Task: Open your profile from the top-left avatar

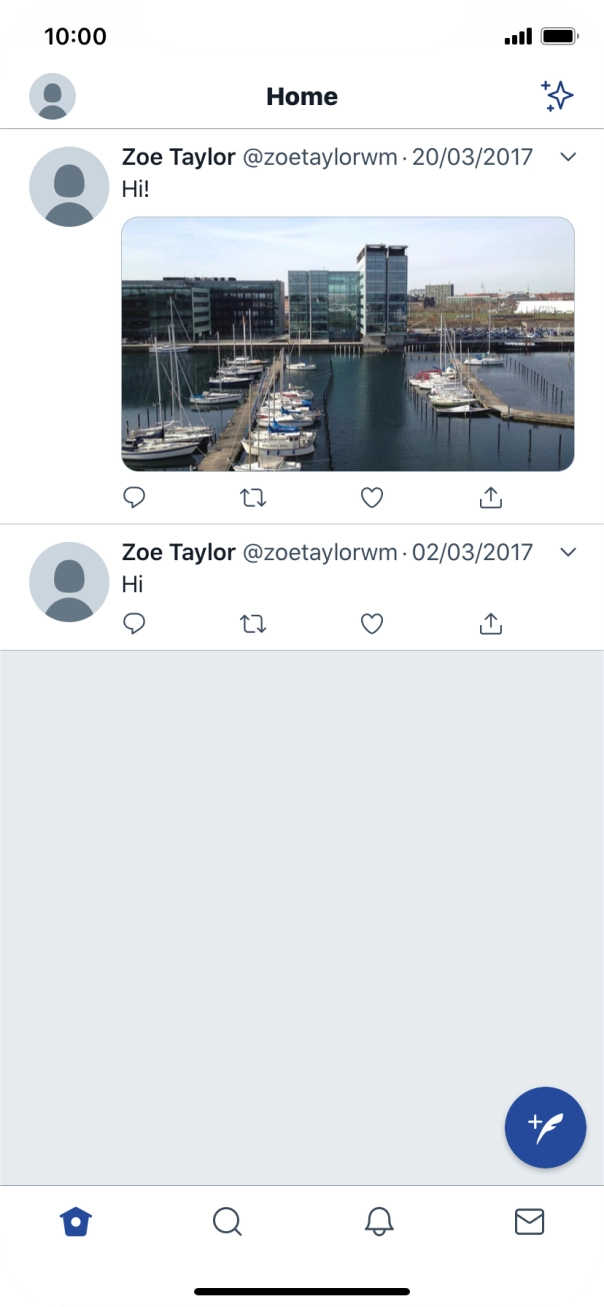Action: click(52, 96)
